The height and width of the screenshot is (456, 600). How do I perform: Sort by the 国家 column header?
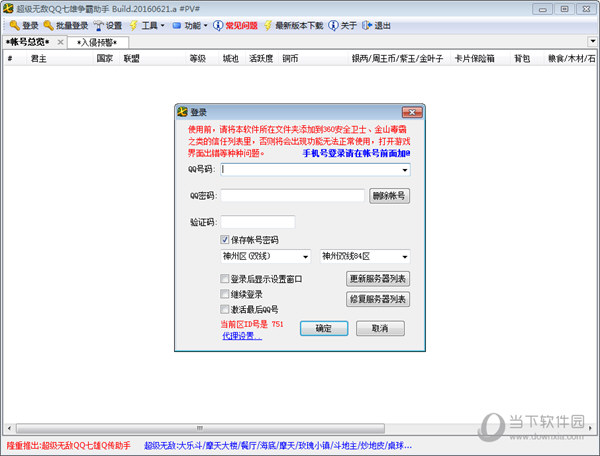coord(104,59)
